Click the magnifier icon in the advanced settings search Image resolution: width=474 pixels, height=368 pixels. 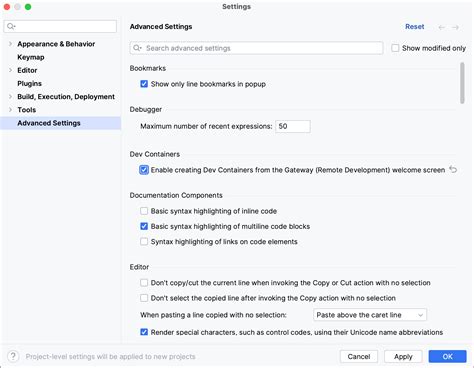click(137, 48)
